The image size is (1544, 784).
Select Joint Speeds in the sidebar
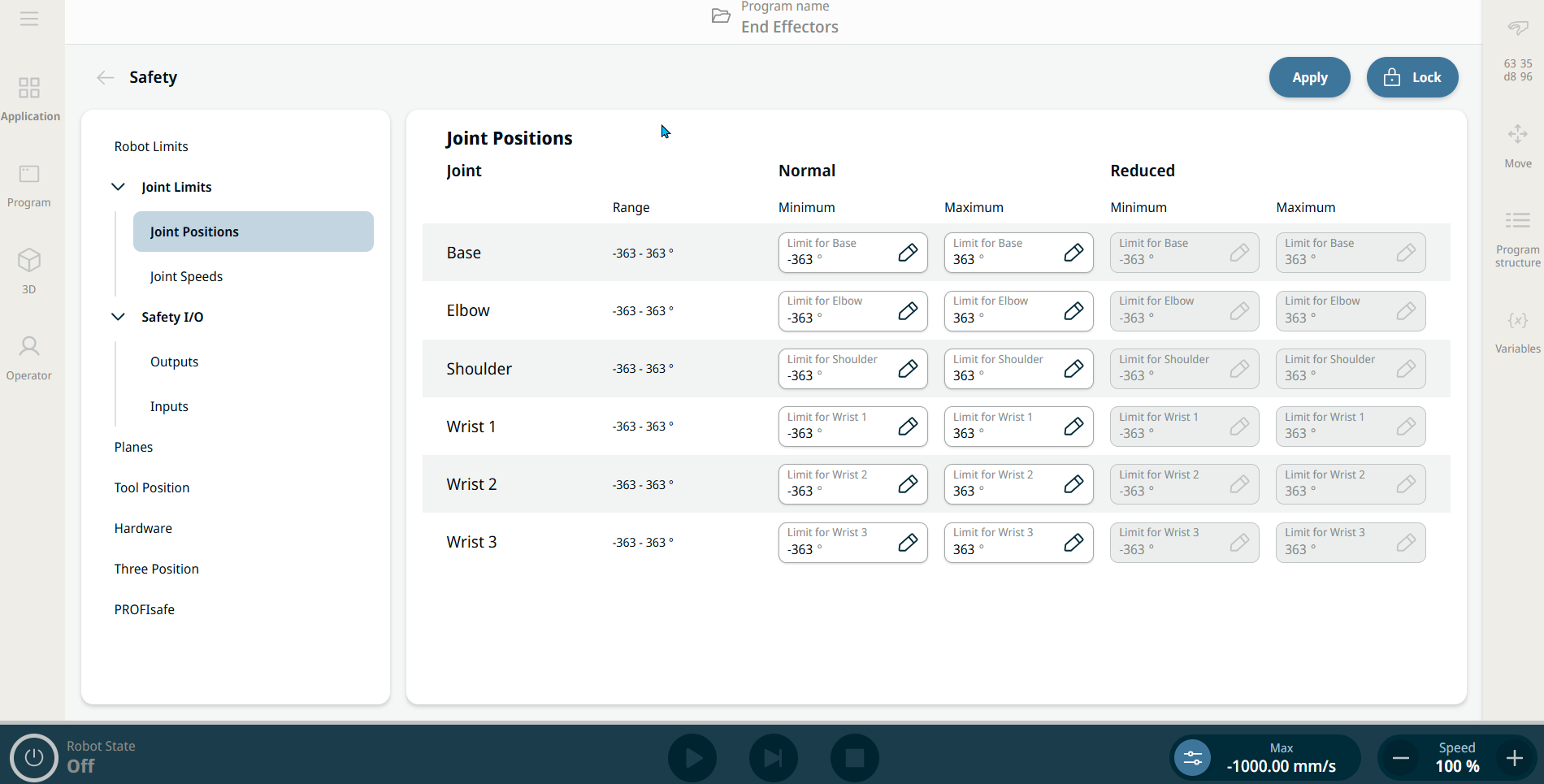[x=186, y=276]
